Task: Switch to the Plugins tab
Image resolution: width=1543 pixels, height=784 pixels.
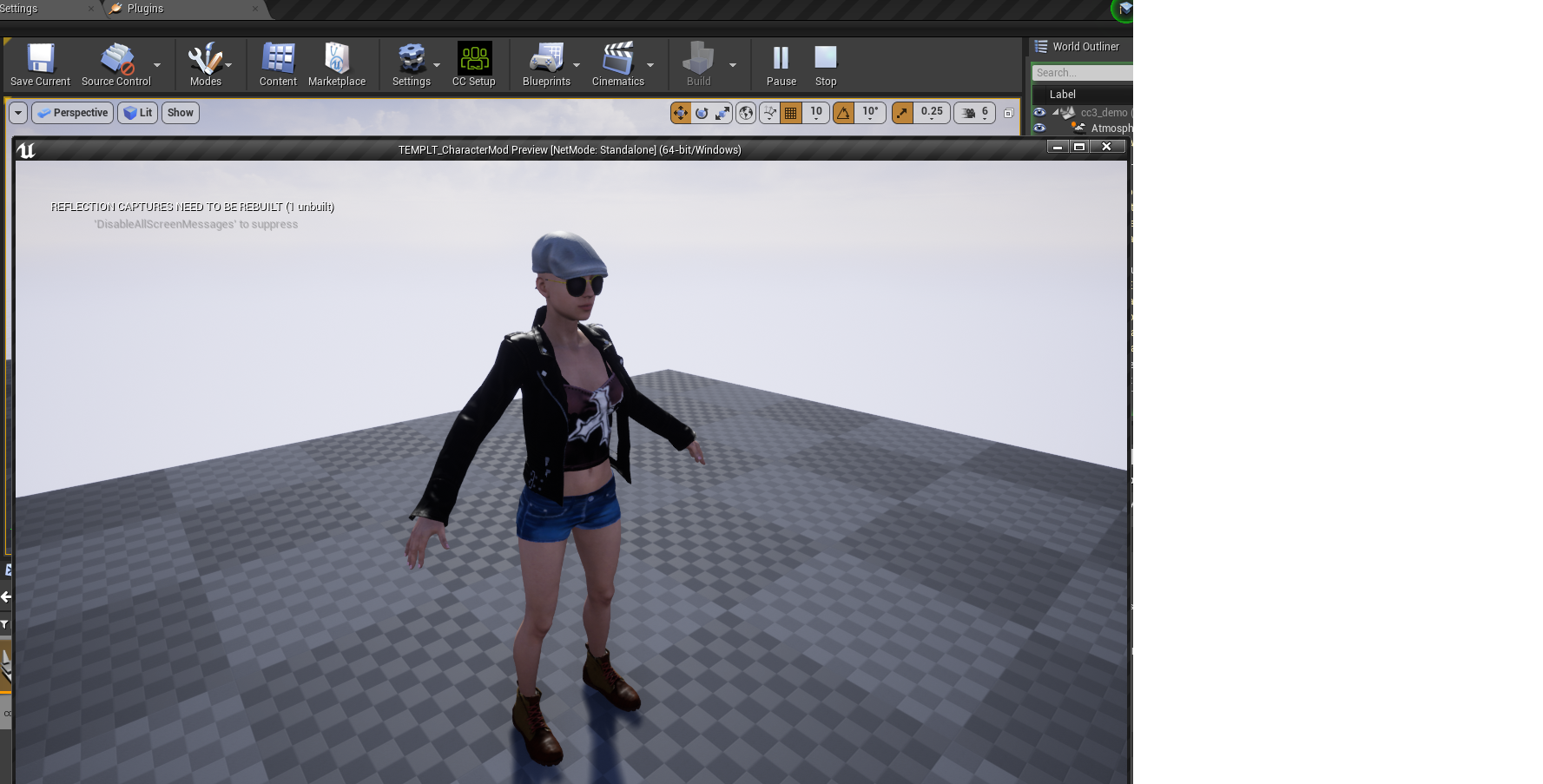Action: click(145, 9)
